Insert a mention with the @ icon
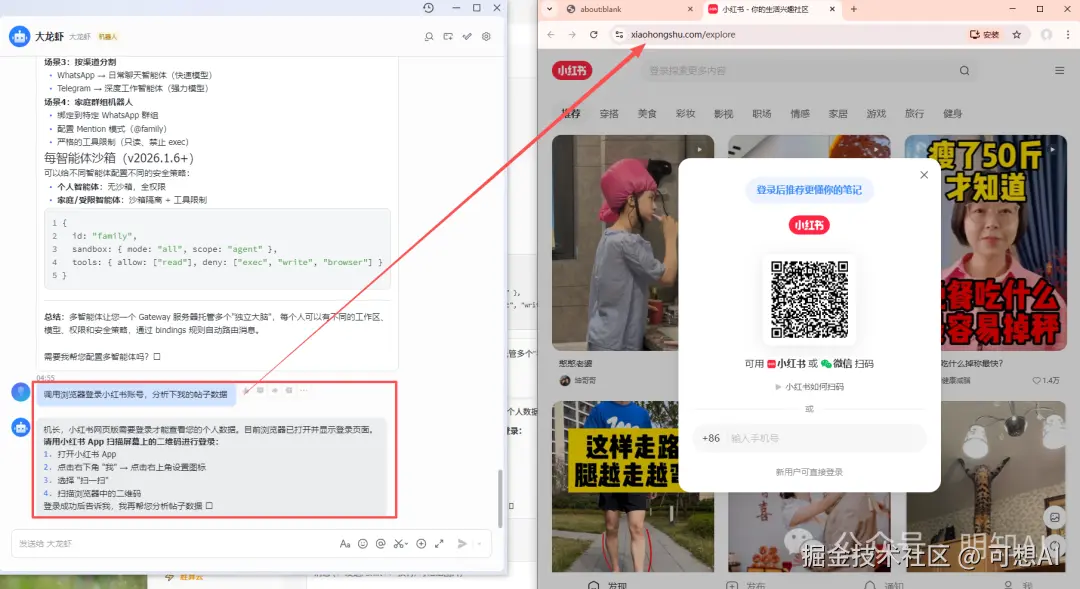 pyautogui.click(x=381, y=543)
